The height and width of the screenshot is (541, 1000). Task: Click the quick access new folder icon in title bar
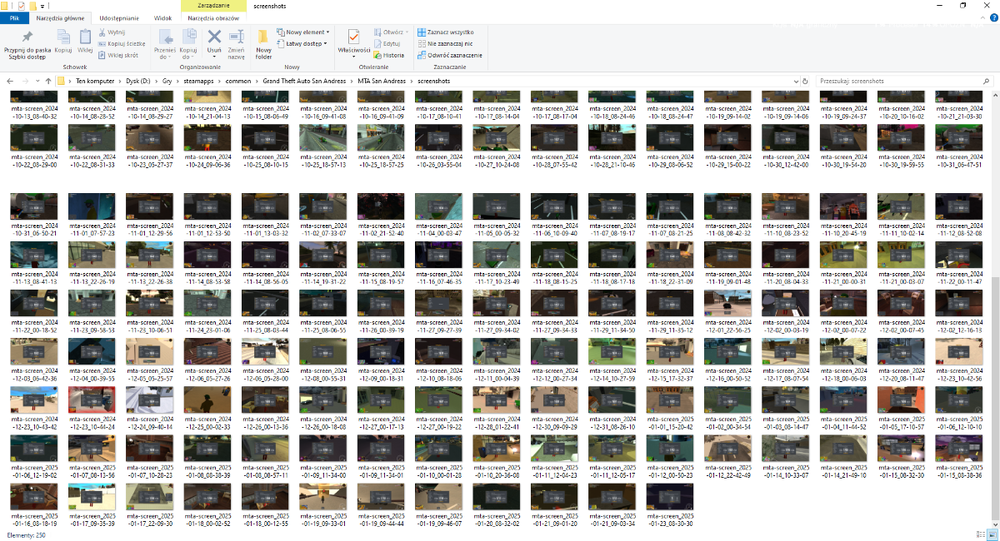click(32, 6)
